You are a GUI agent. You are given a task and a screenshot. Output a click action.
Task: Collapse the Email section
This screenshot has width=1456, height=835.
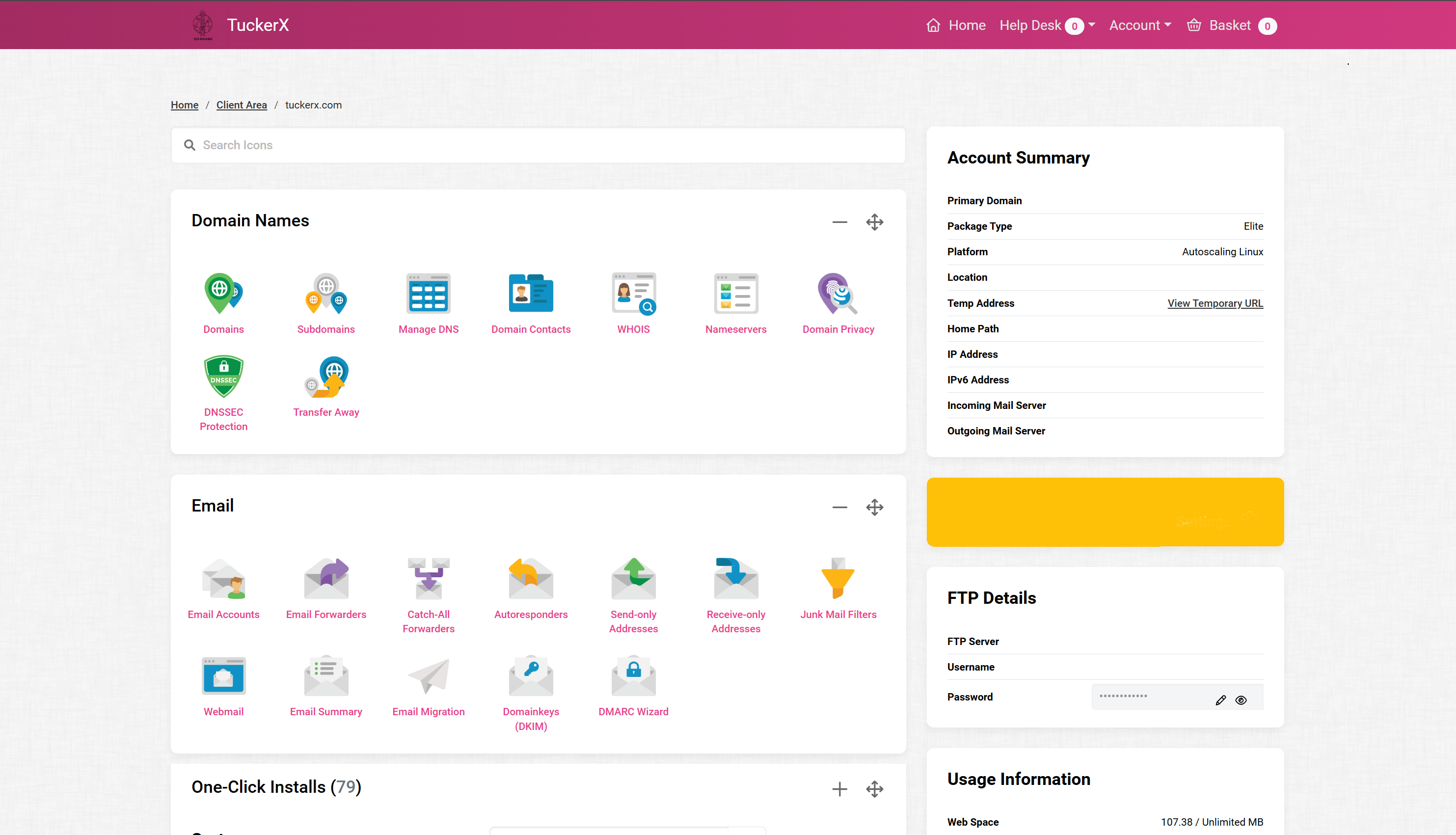point(839,507)
